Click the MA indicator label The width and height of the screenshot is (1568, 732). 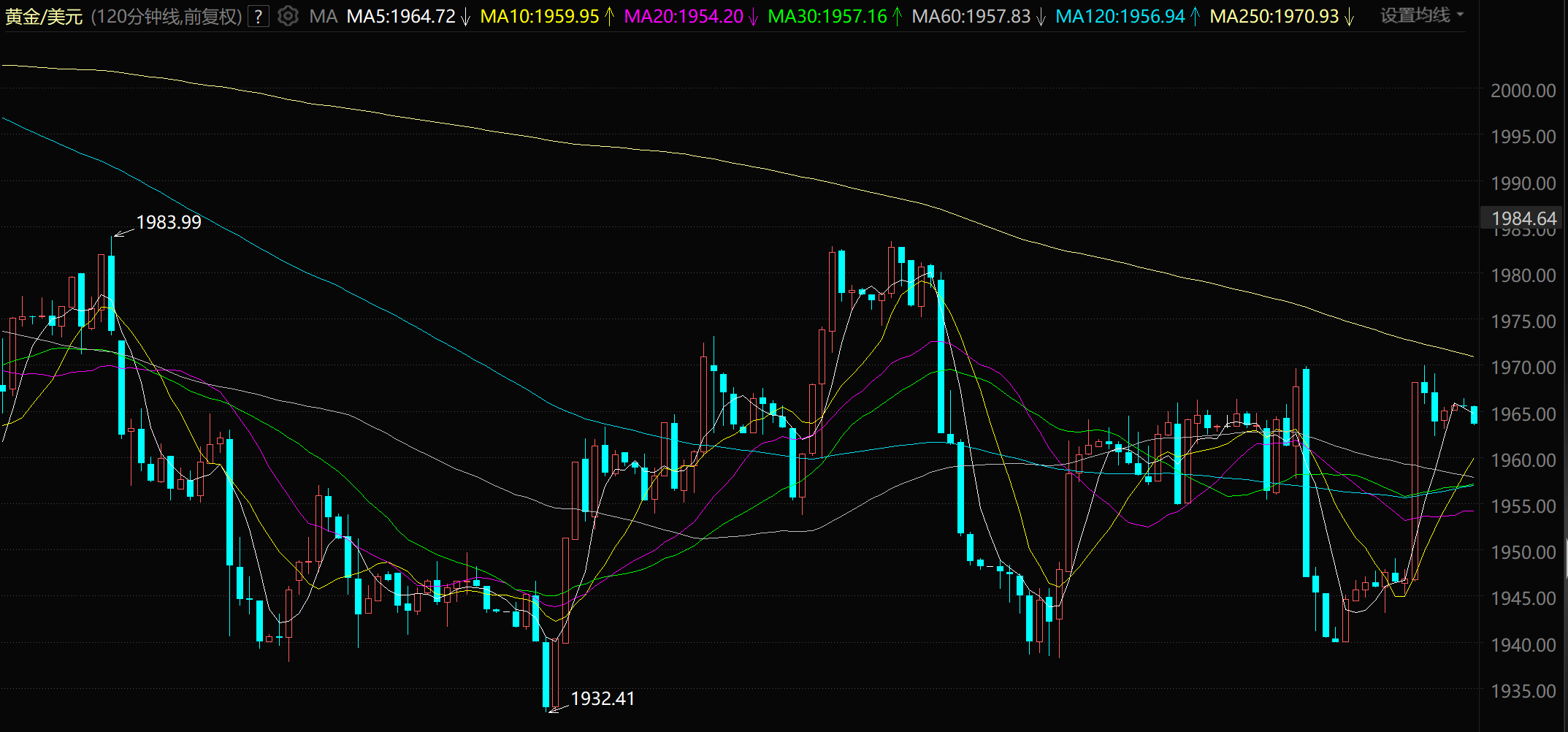tap(323, 16)
